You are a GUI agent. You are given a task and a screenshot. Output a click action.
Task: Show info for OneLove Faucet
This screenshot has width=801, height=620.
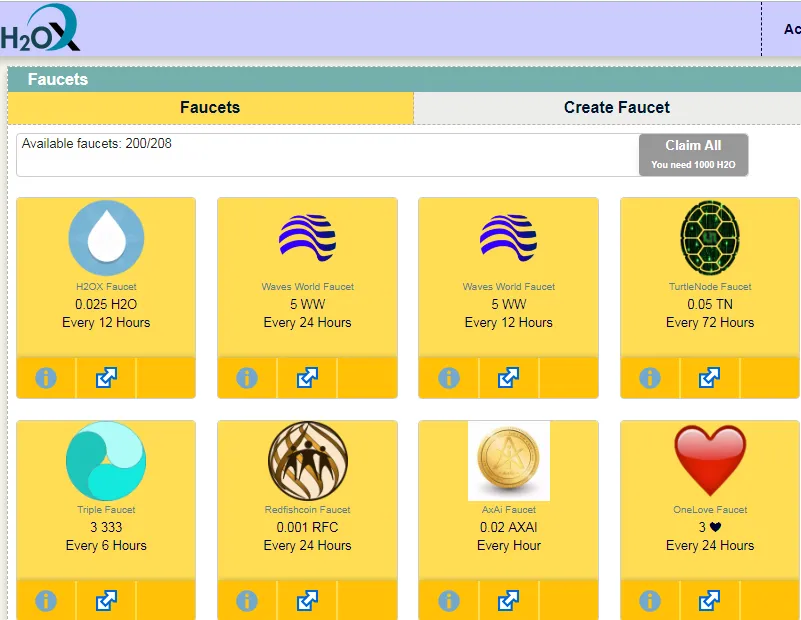tap(650, 601)
